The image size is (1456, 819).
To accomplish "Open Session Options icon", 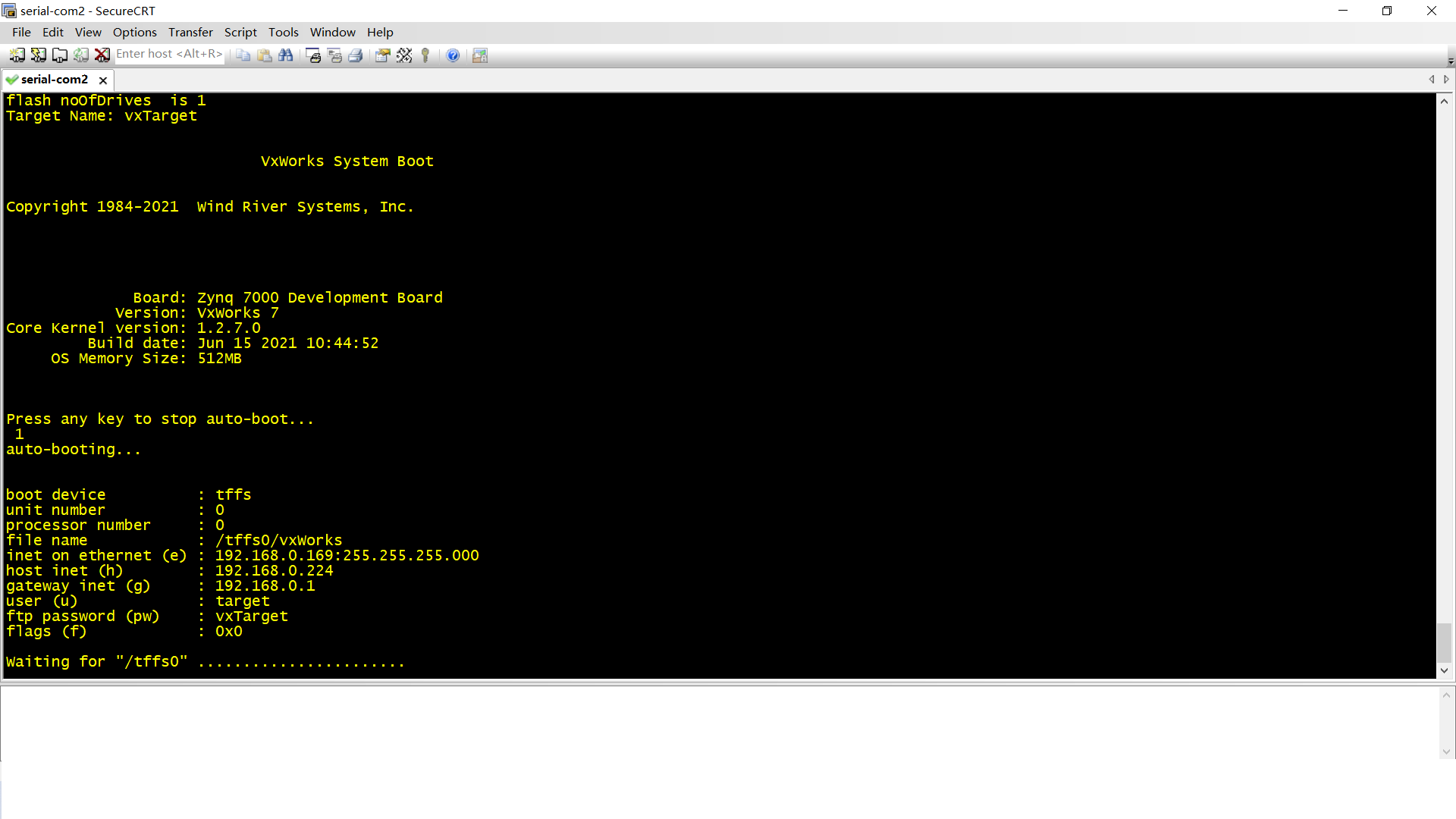I will coord(383,55).
